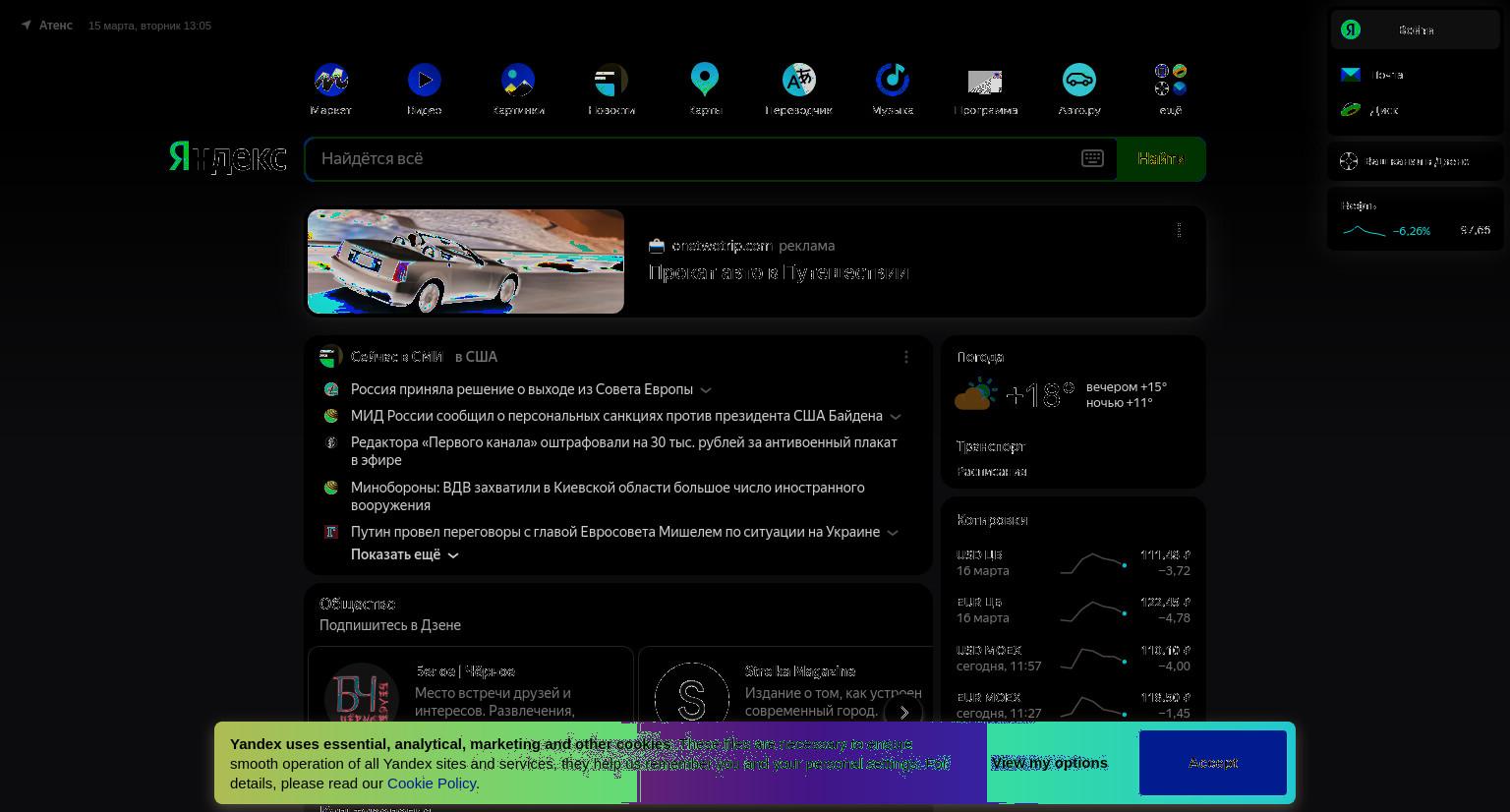This screenshot has width=1510, height=812.
Task: Click the onetwotrip.com briefcase icon
Action: [x=657, y=246]
